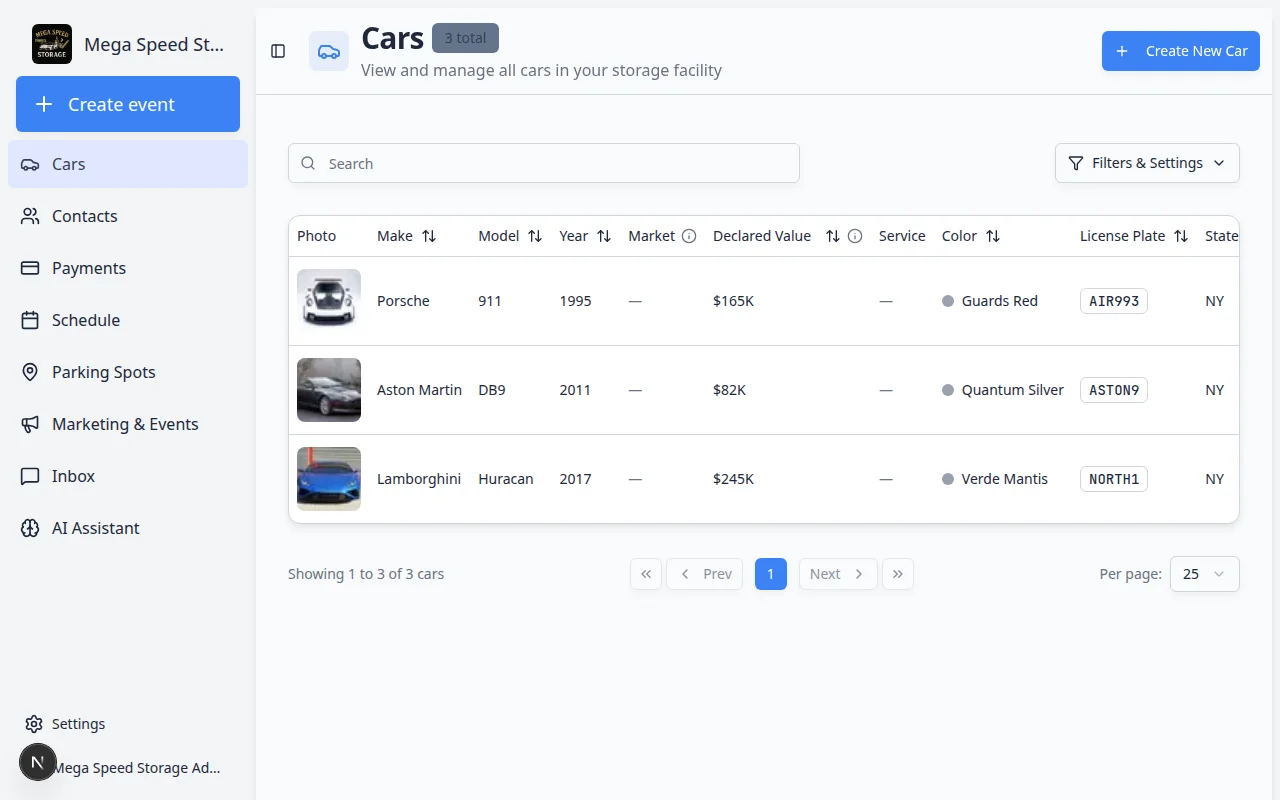This screenshot has height=800, width=1280.
Task: Click the Create event button
Action: [x=128, y=104]
